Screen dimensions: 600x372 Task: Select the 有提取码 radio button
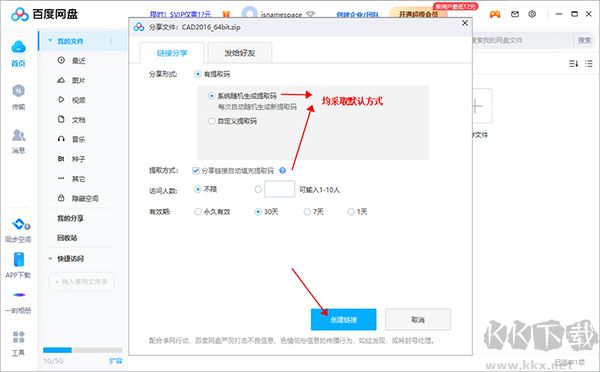[198, 74]
